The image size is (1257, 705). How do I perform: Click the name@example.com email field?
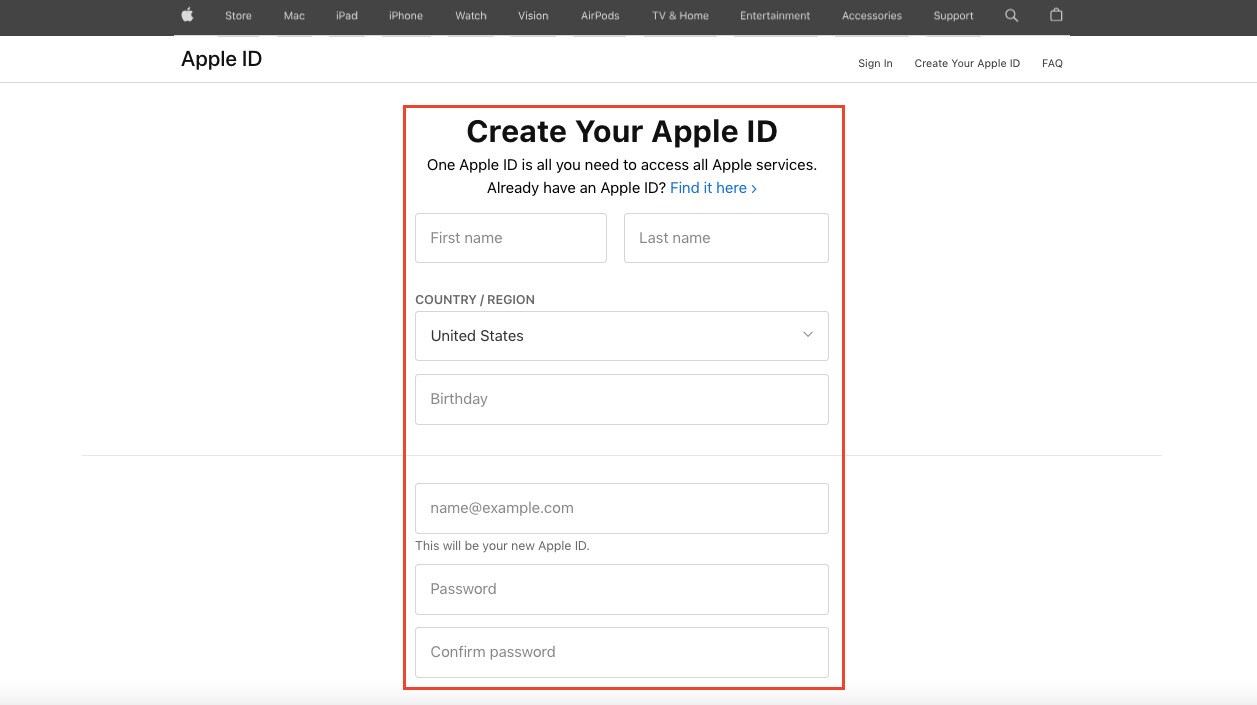621,508
